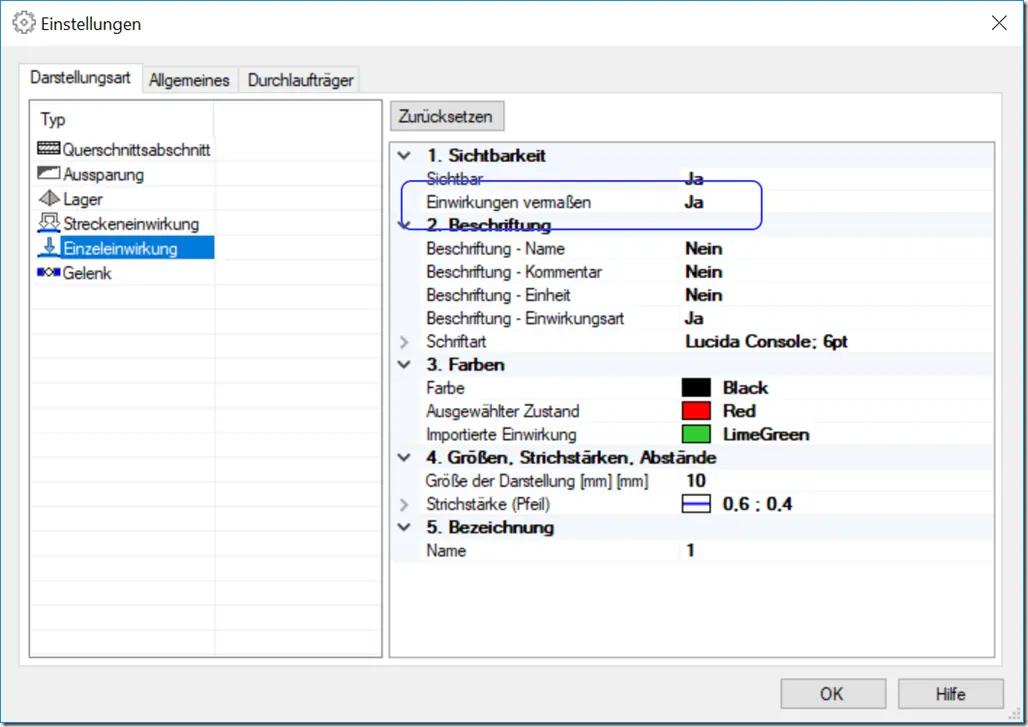This screenshot has width=1028, height=727.
Task: Click the Black color name text
Action: tap(745, 387)
